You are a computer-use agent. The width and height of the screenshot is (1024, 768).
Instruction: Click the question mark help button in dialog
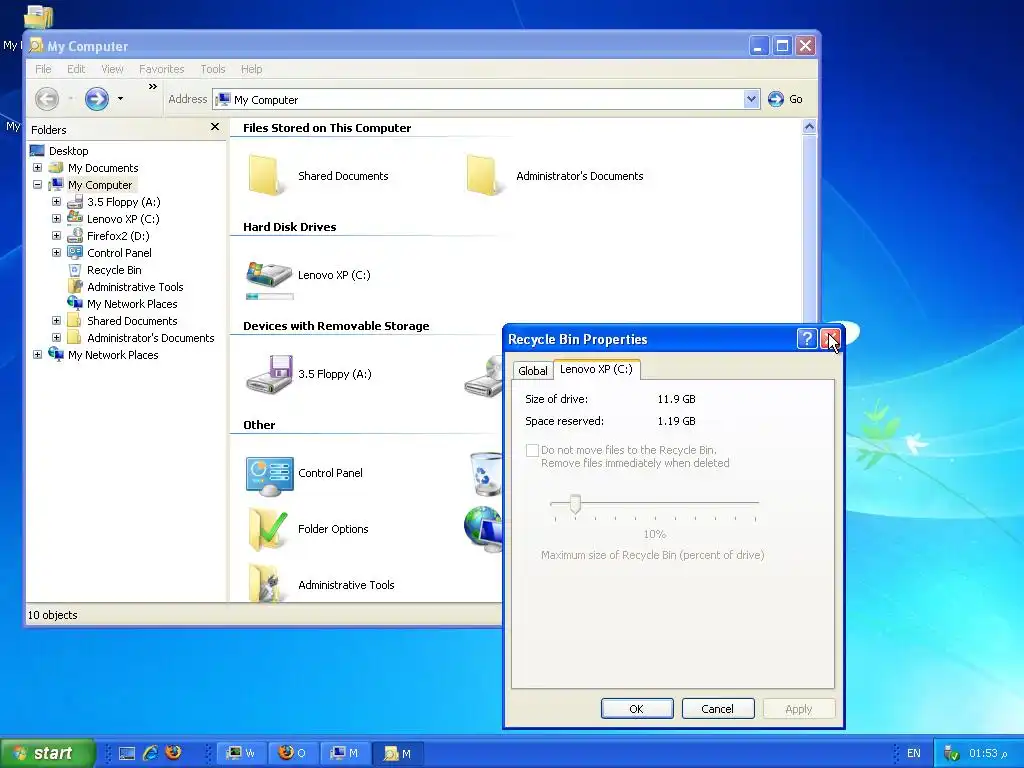(x=807, y=338)
